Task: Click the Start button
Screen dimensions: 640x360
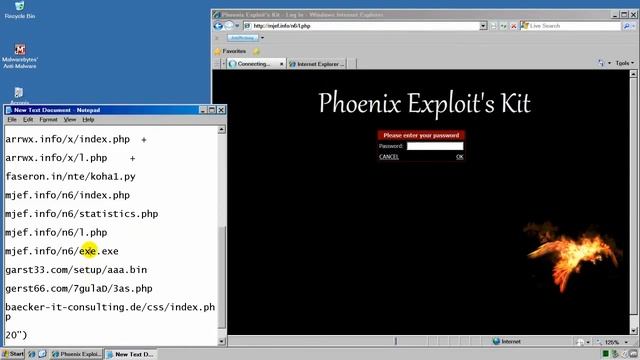Action: tap(13, 354)
